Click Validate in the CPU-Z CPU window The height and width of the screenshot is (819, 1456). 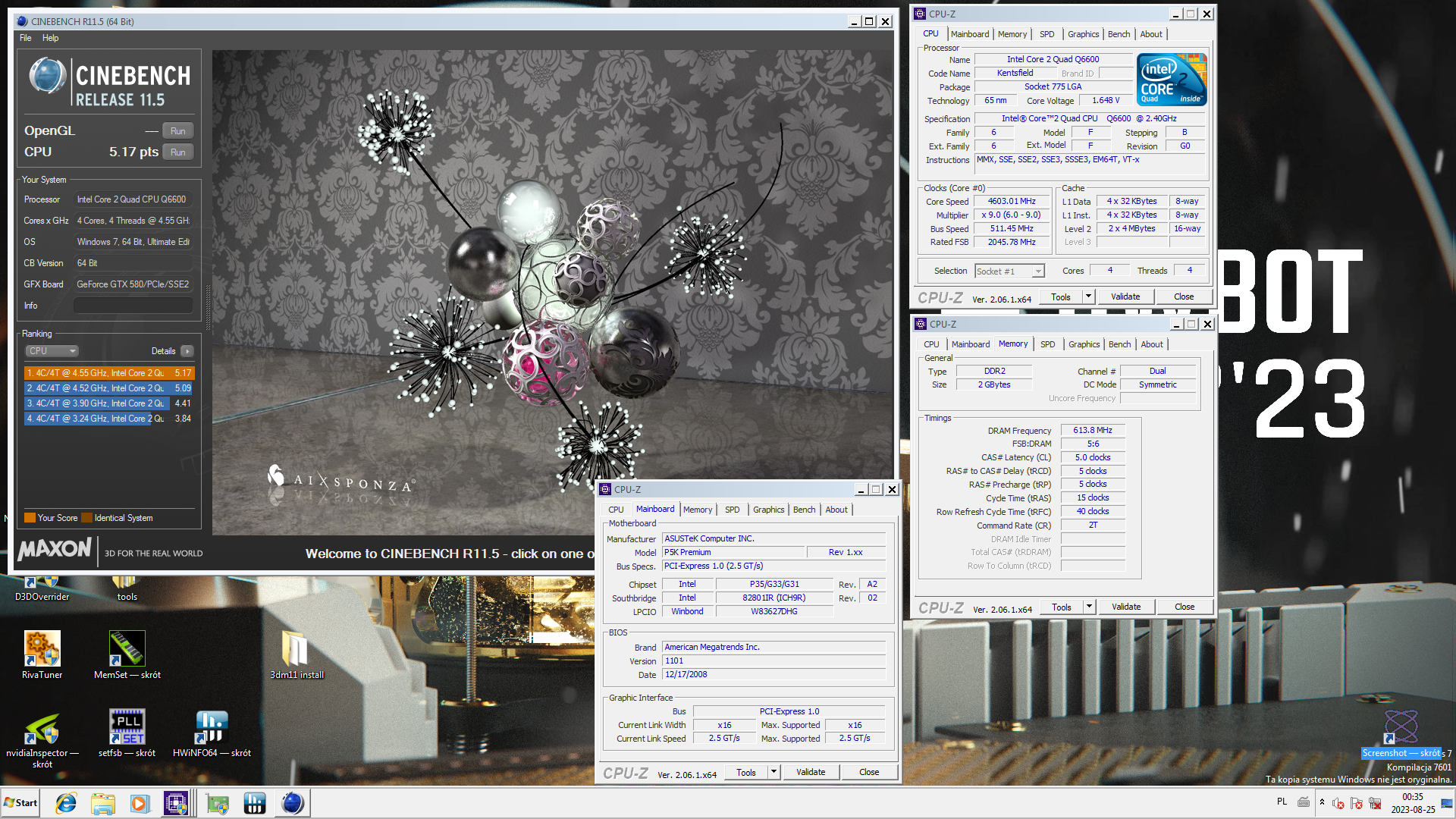click(1125, 297)
